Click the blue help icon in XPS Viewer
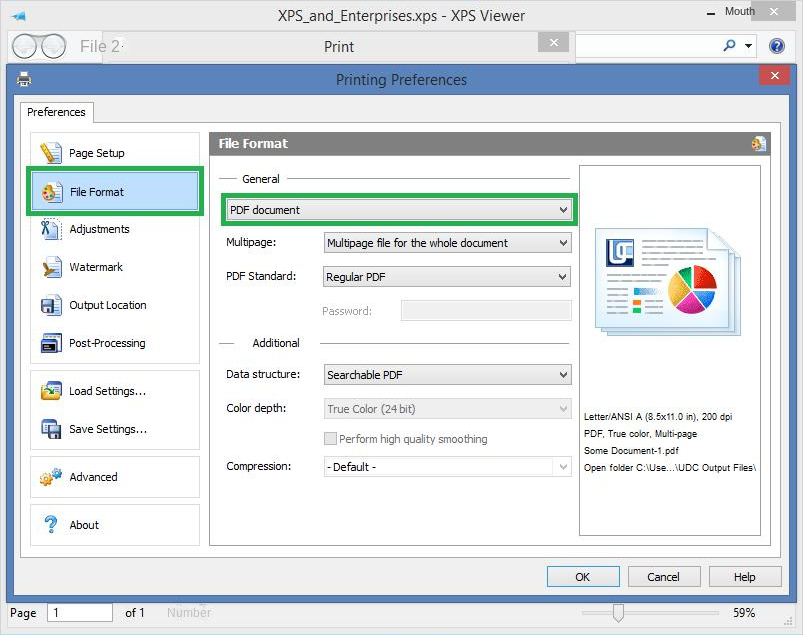Viewport: 803px width, 635px height. pos(777,46)
